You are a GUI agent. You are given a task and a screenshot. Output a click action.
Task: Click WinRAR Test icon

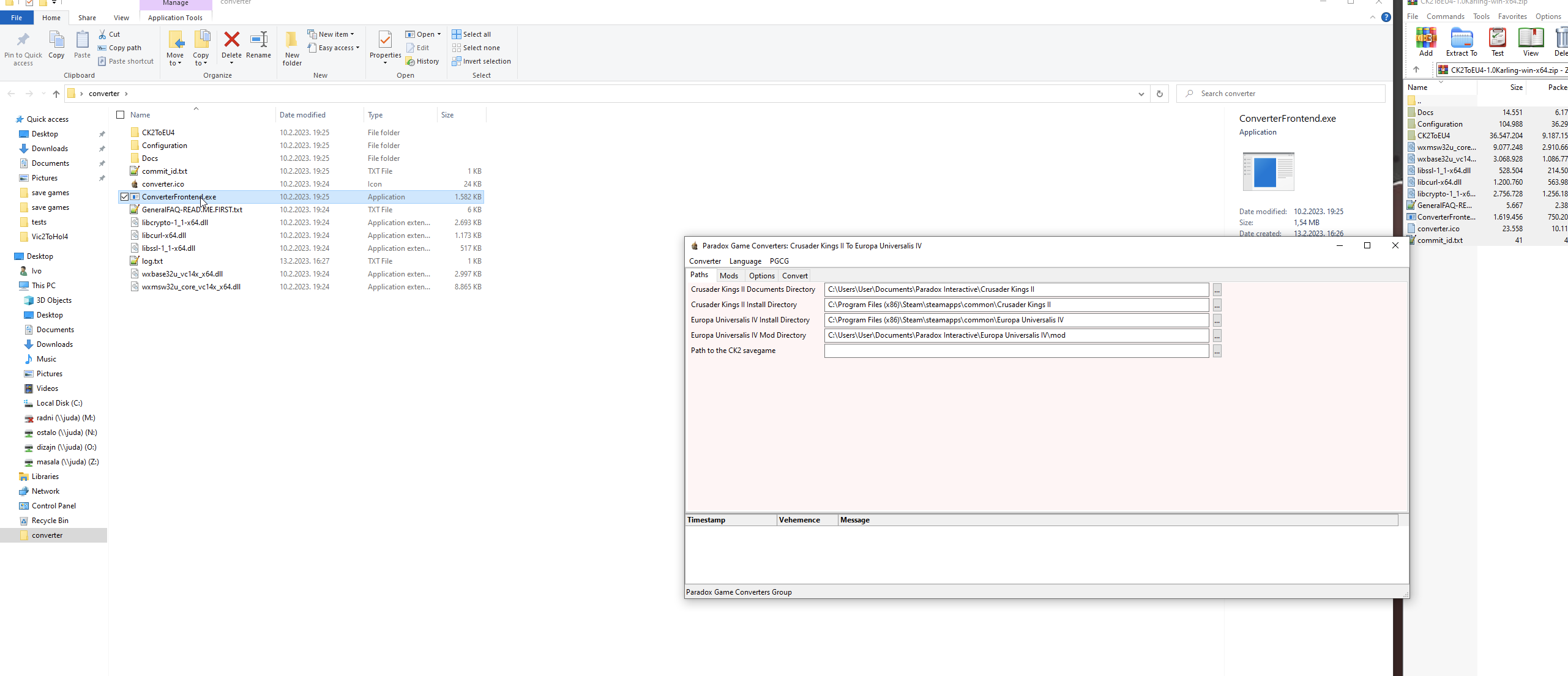pyautogui.click(x=1497, y=39)
